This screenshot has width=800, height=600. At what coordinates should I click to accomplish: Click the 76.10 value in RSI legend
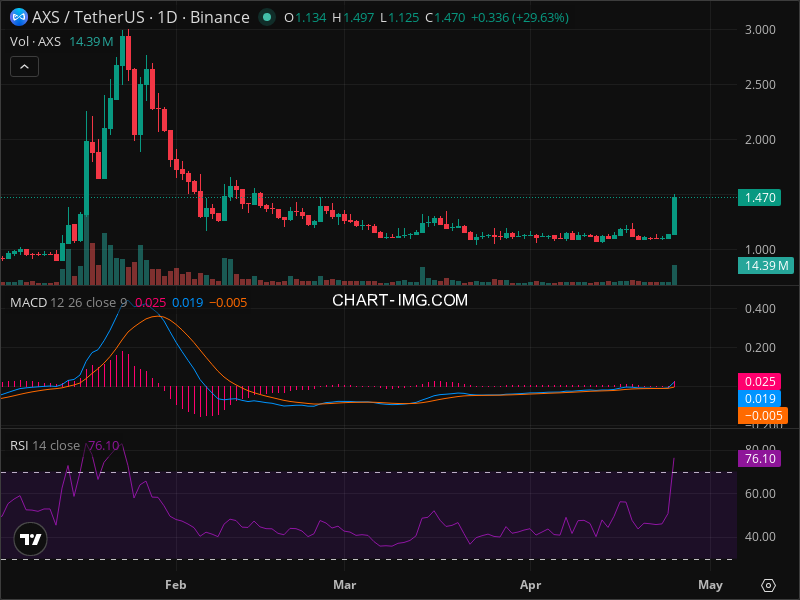tap(104, 445)
